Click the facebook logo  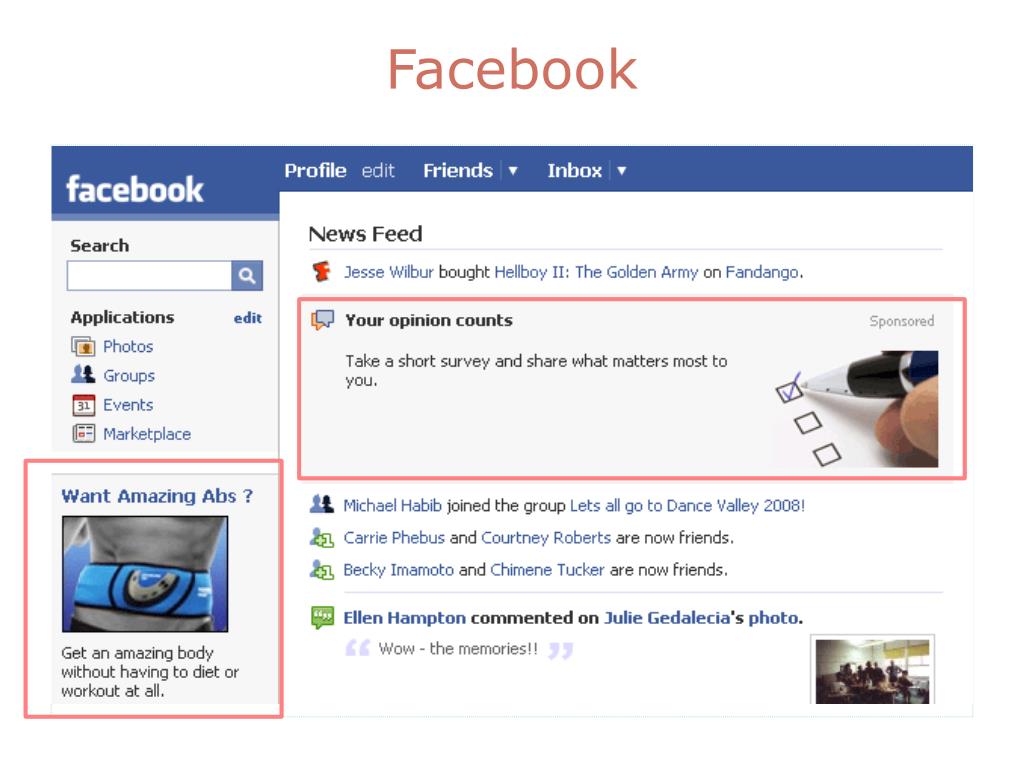pos(135,189)
